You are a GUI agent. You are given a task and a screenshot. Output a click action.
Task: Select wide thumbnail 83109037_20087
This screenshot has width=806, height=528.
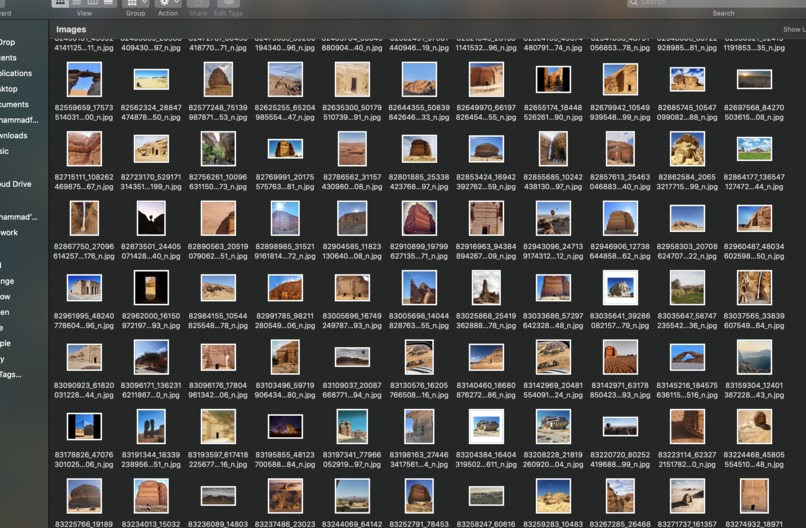(352, 357)
